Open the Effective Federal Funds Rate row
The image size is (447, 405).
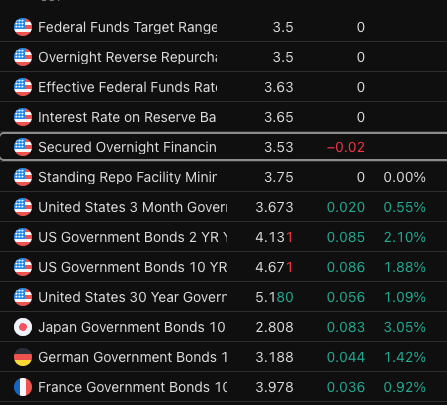click(223, 87)
